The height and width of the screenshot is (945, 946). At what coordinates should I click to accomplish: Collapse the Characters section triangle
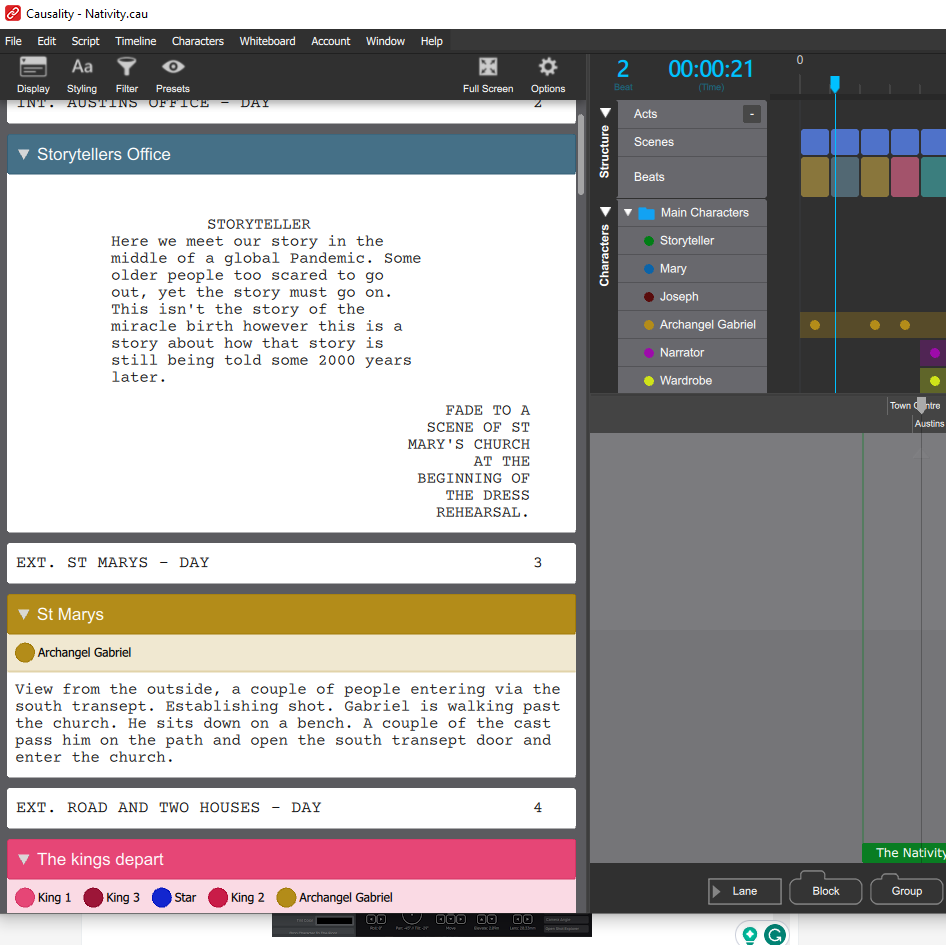tap(605, 212)
